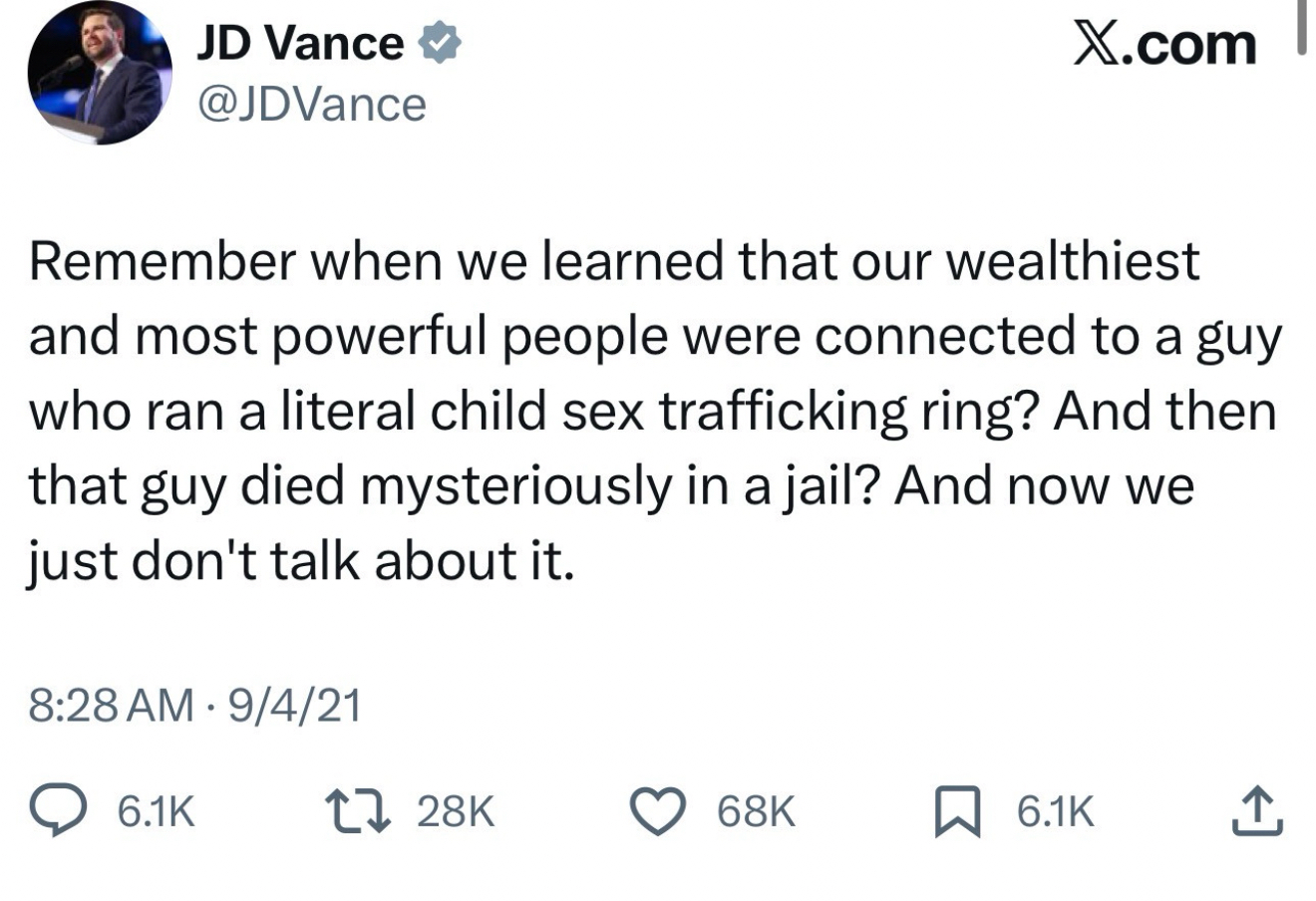1316x901 pixels.
Task: Click the 68K like count
Action: click(x=757, y=811)
